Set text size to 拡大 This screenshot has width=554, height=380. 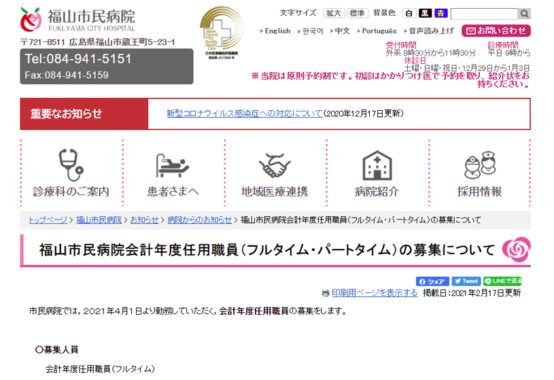334,13
